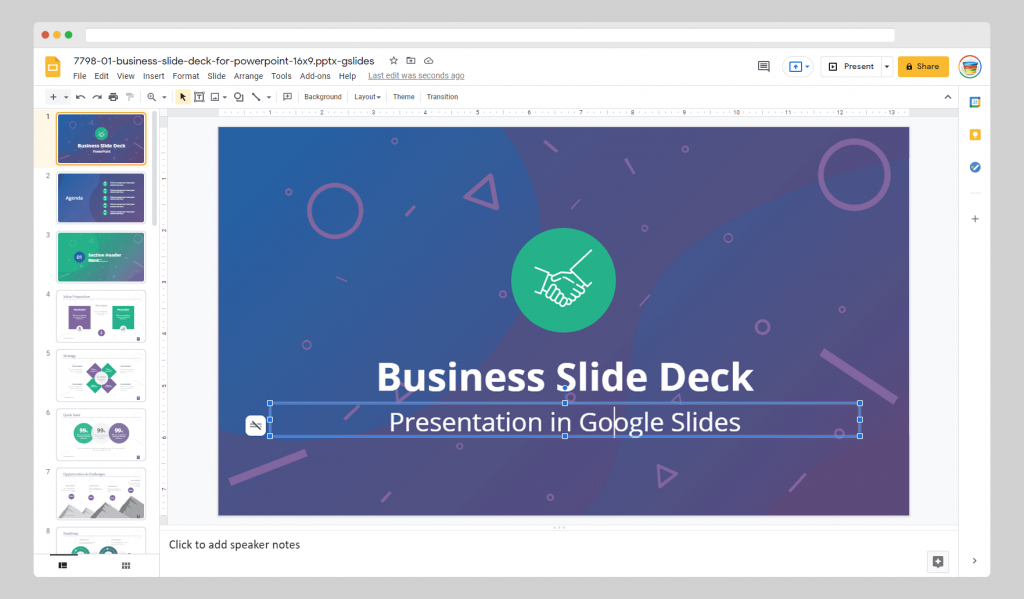The width and height of the screenshot is (1024, 599).
Task: Open the Tools menu
Action: (281, 76)
